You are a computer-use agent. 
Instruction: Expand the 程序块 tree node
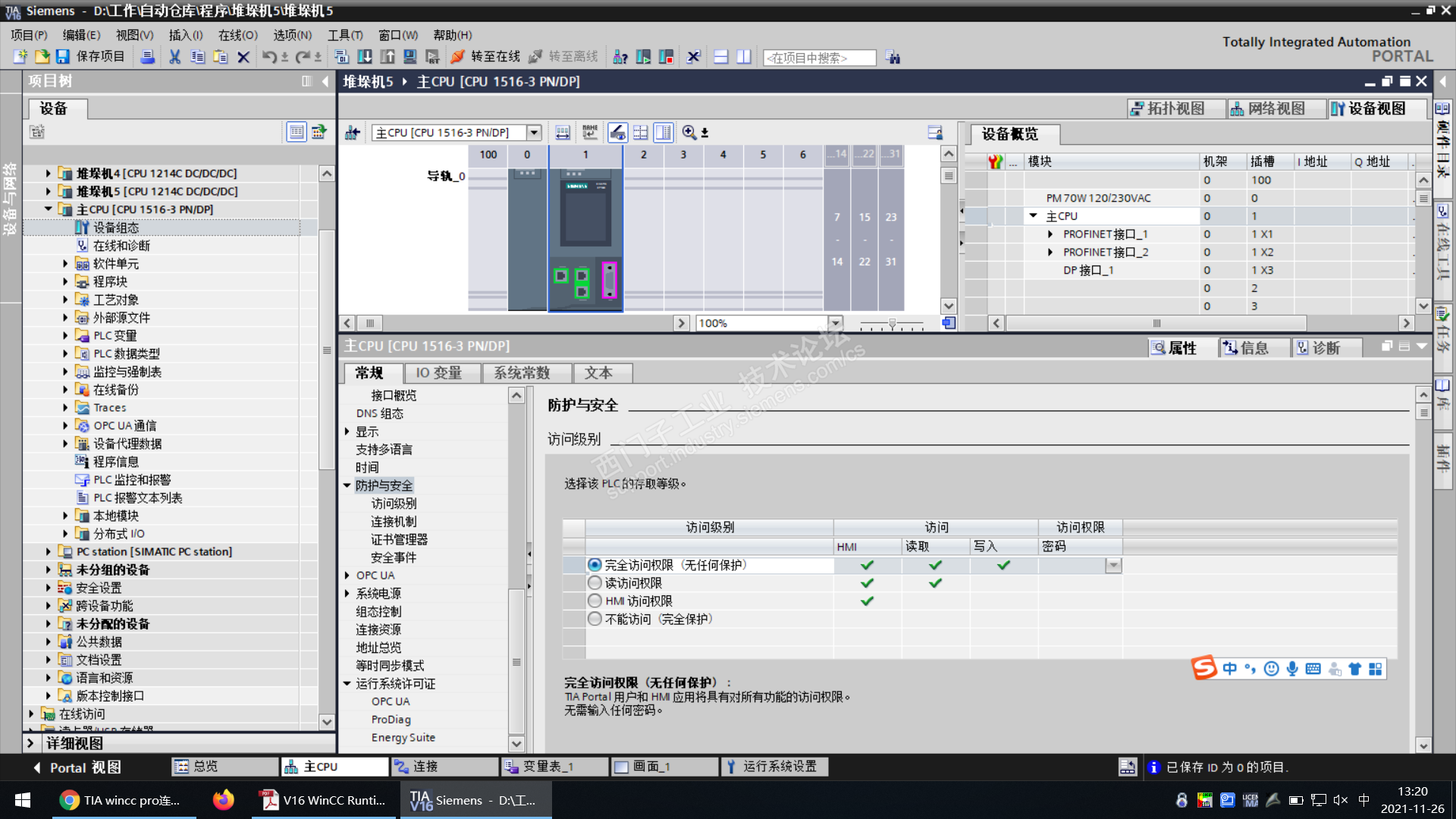pyautogui.click(x=65, y=282)
